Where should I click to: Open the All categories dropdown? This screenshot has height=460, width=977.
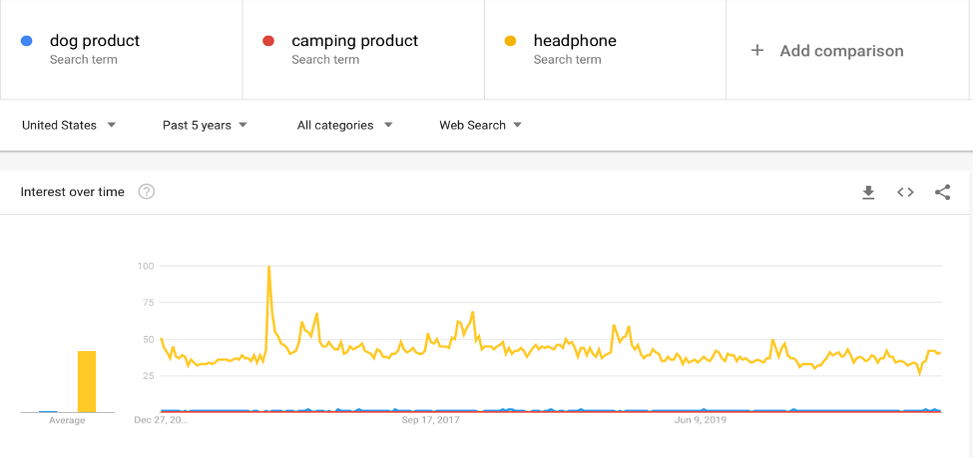click(x=344, y=125)
